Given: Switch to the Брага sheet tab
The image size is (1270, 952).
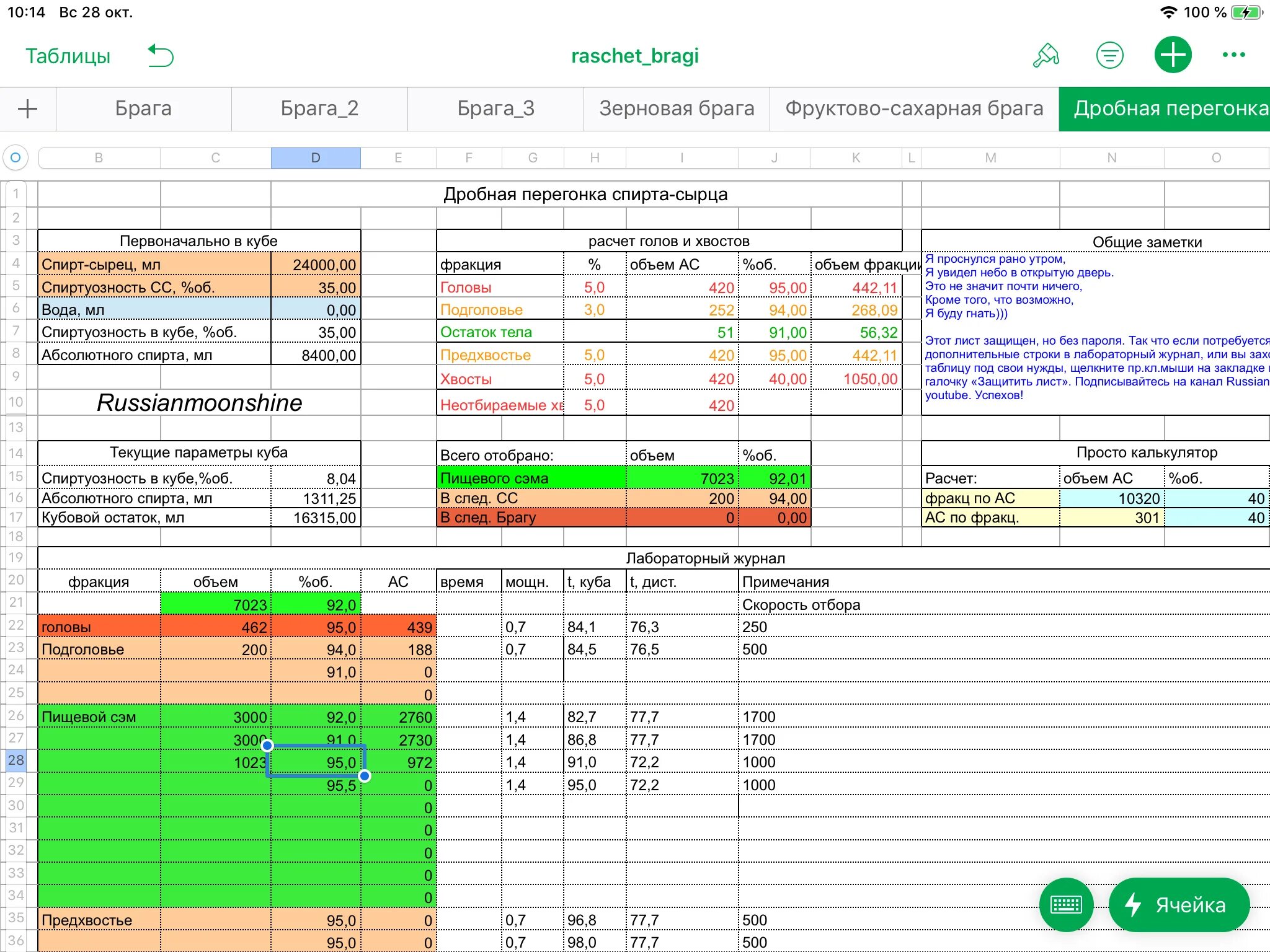Looking at the screenshot, I should [143, 108].
